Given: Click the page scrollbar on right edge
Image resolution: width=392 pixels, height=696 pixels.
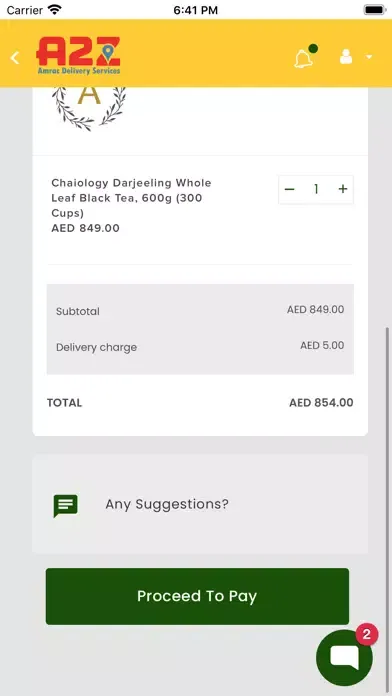Looking at the screenshot, I should coord(388,444).
